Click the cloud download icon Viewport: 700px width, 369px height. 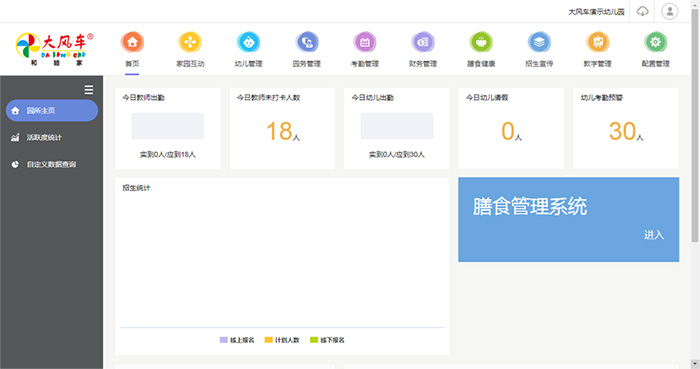tap(642, 11)
